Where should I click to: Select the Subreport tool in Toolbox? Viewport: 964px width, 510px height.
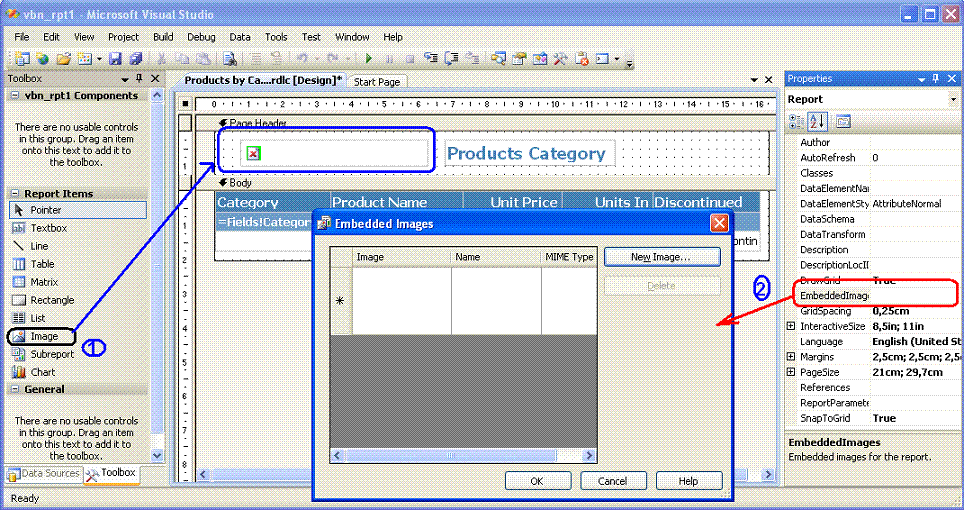(x=51, y=354)
